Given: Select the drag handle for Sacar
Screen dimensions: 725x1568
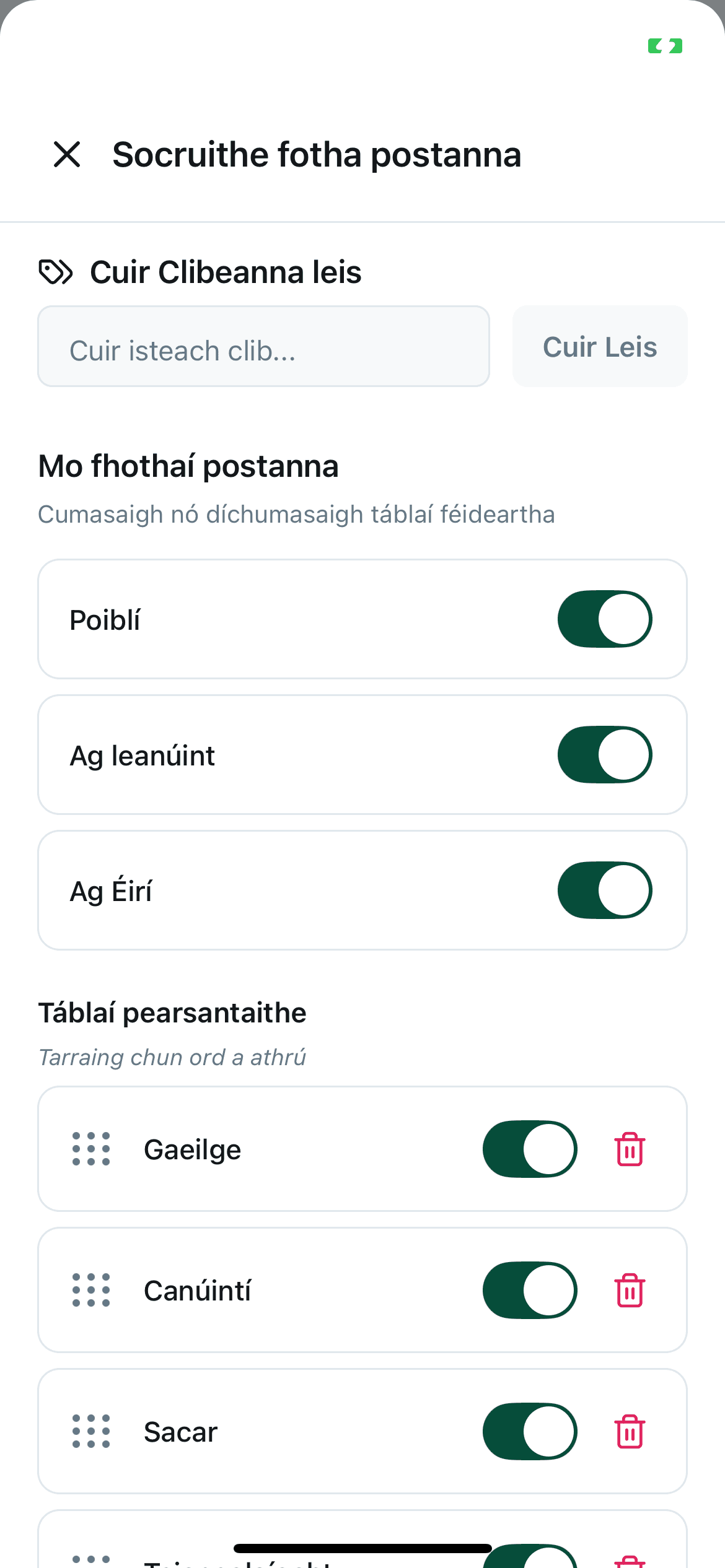Looking at the screenshot, I should coord(91,1432).
